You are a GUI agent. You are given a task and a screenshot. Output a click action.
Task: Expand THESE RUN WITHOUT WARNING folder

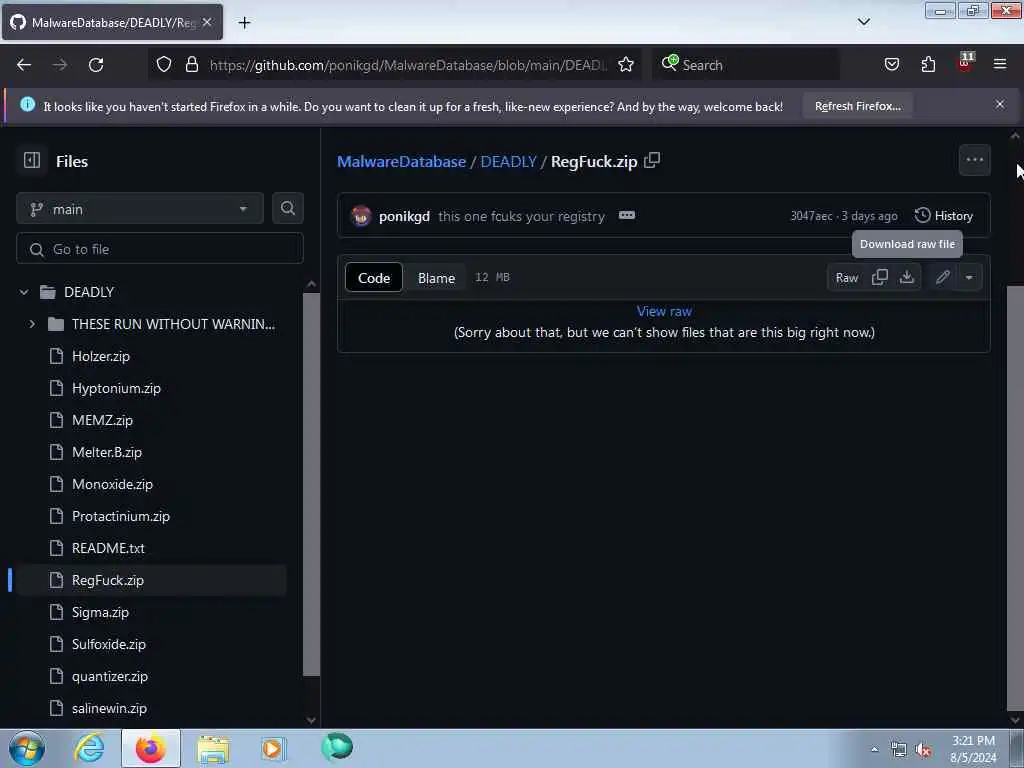[32, 324]
